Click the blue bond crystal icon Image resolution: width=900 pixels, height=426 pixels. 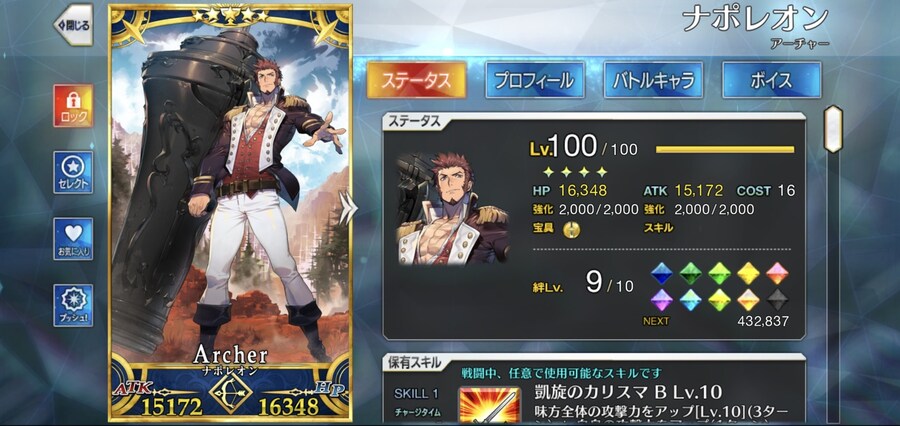[661, 273]
